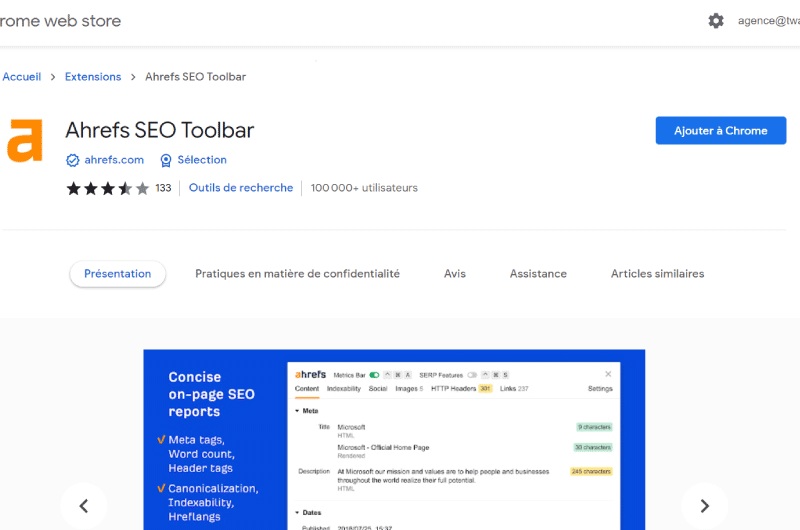The image size is (800, 530).
Task: Show next screenshot with right arrow
Action: pyautogui.click(x=704, y=506)
